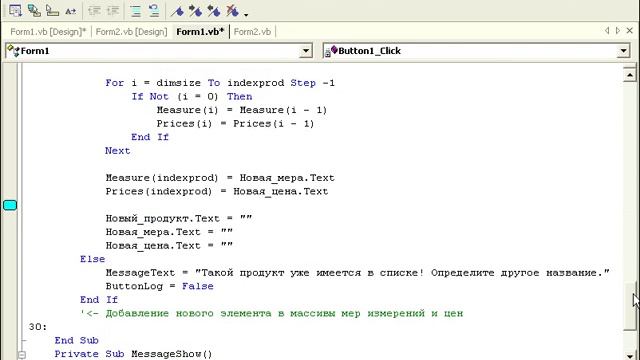
Task: Jump to the previous bookmark icon
Action: (x=214, y=11)
